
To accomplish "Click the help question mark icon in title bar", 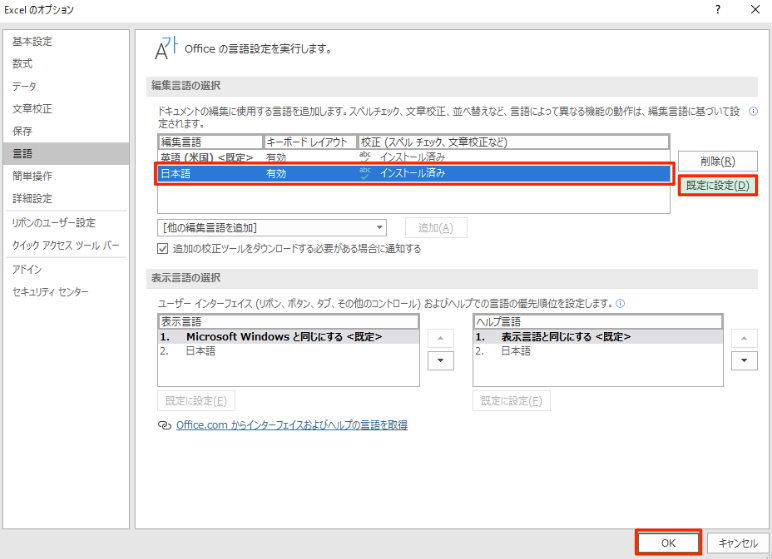I will point(717,10).
